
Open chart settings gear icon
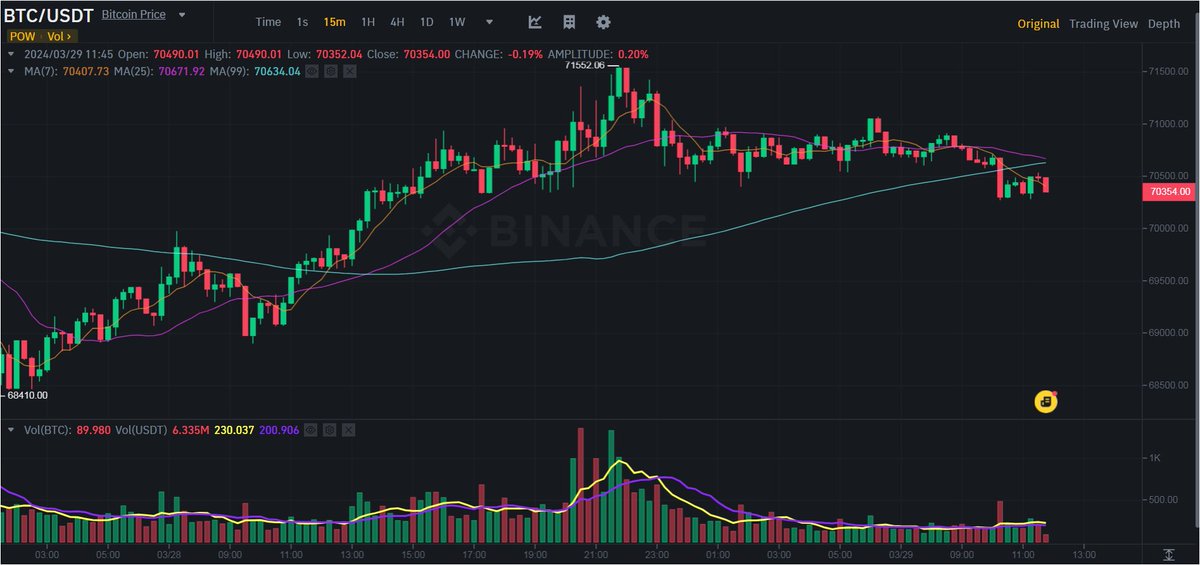pyautogui.click(x=603, y=22)
